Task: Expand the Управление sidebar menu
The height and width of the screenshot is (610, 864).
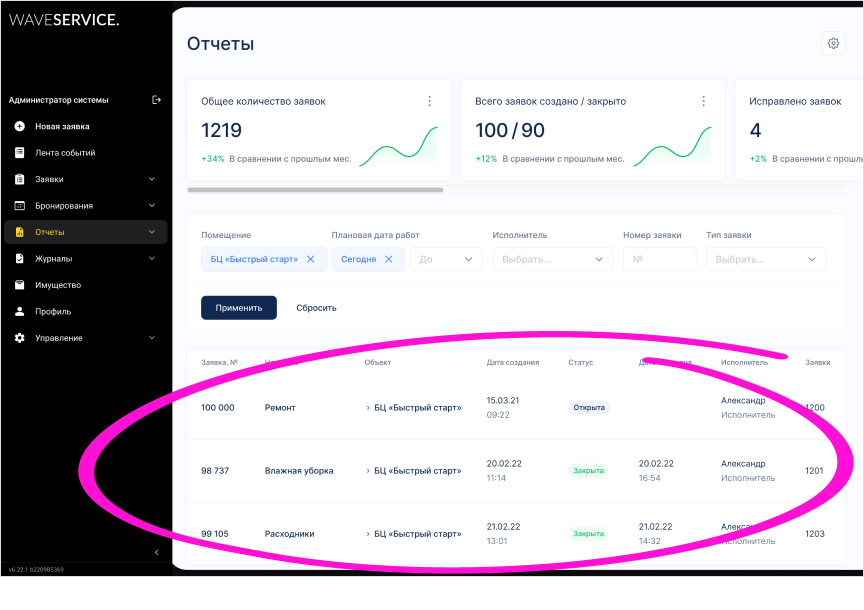Action: click(152, 338)
